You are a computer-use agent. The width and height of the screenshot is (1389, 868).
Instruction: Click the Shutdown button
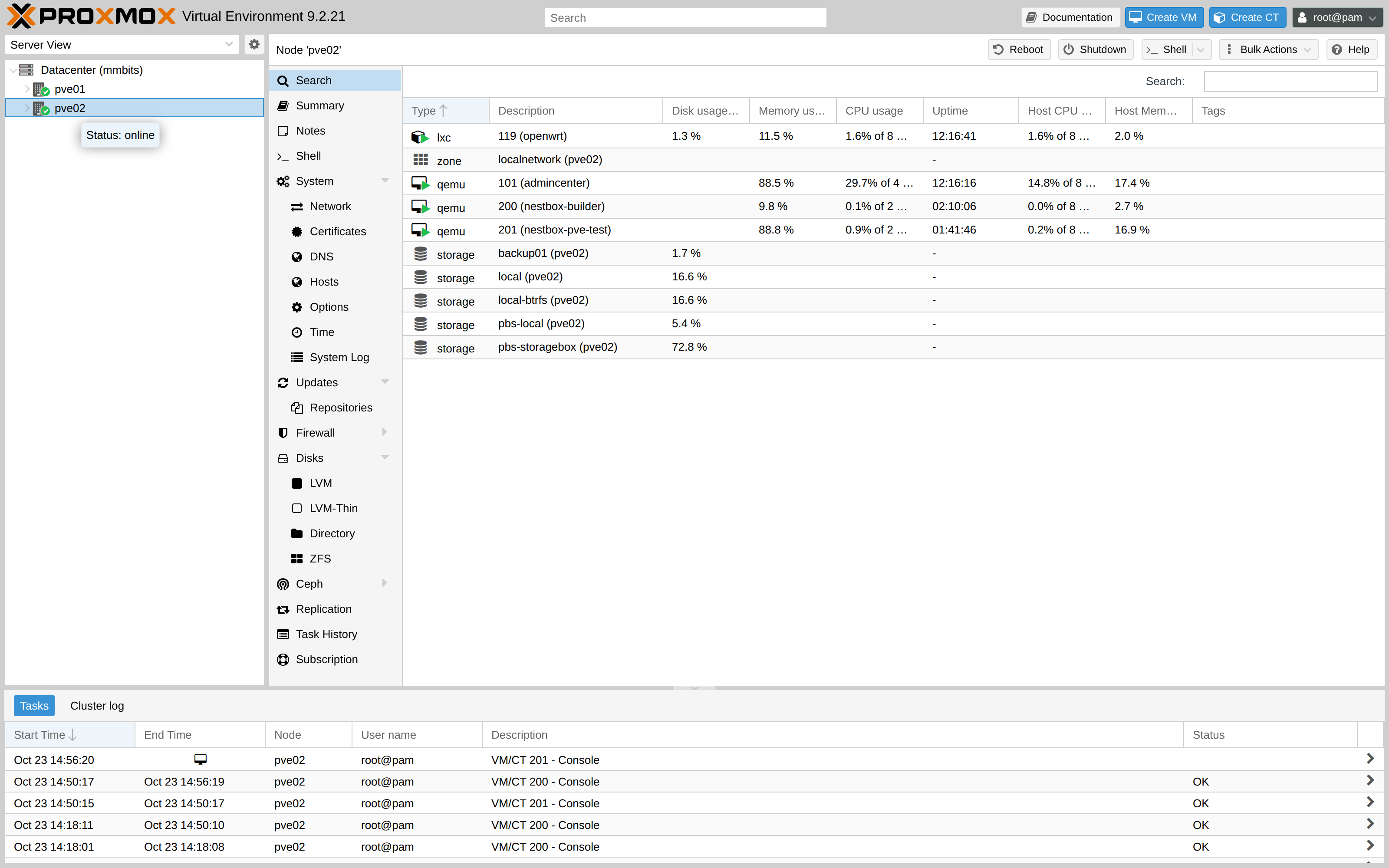pyautogui.click(x=1095, y=50)
